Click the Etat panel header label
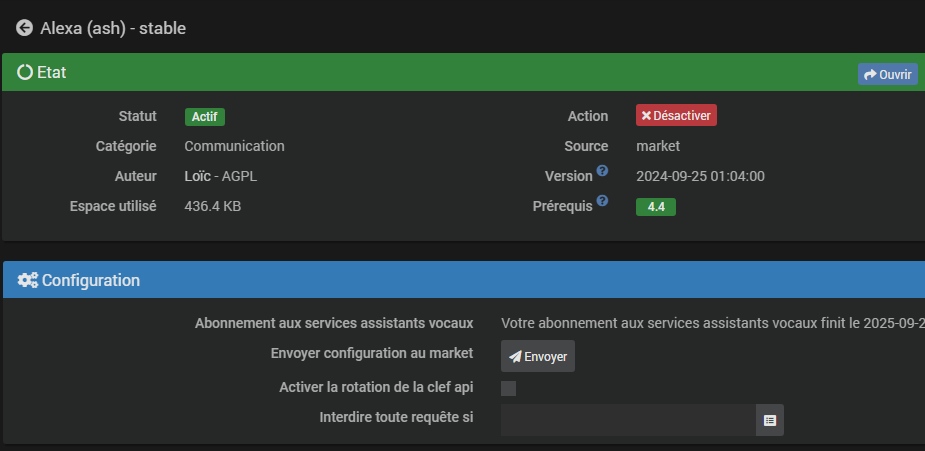The width and height of the screenshot is (925, 451). (51, 73)
